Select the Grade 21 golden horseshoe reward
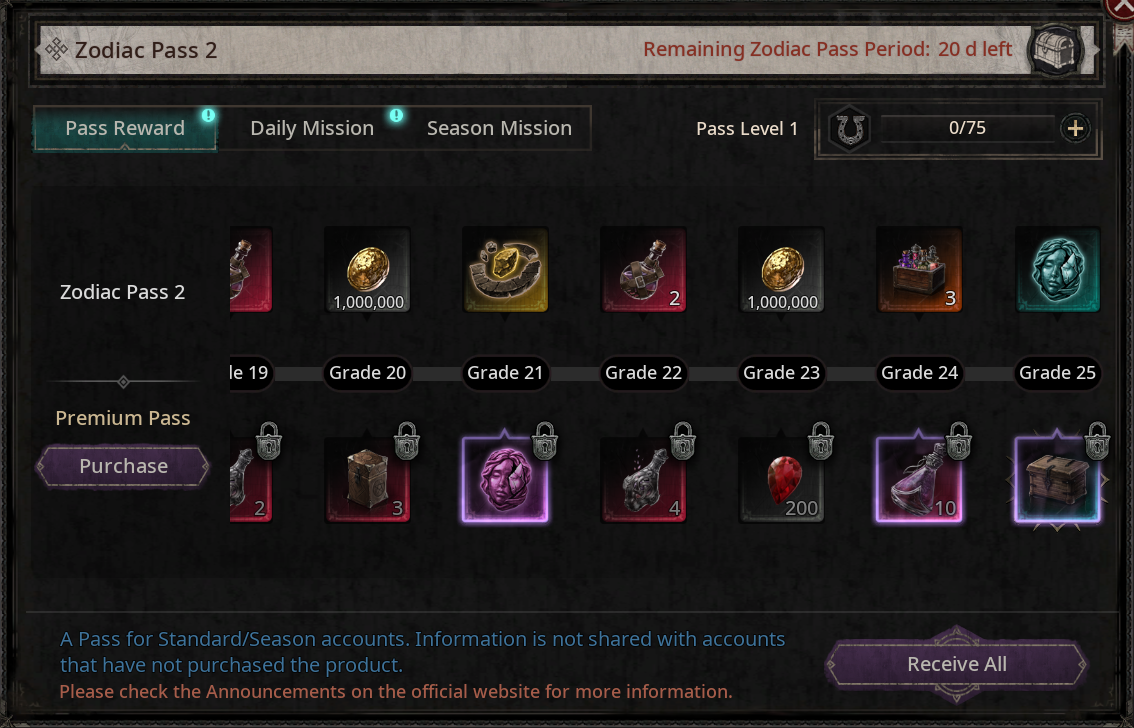Screen dimensions: 1134x728 (506, 270)
